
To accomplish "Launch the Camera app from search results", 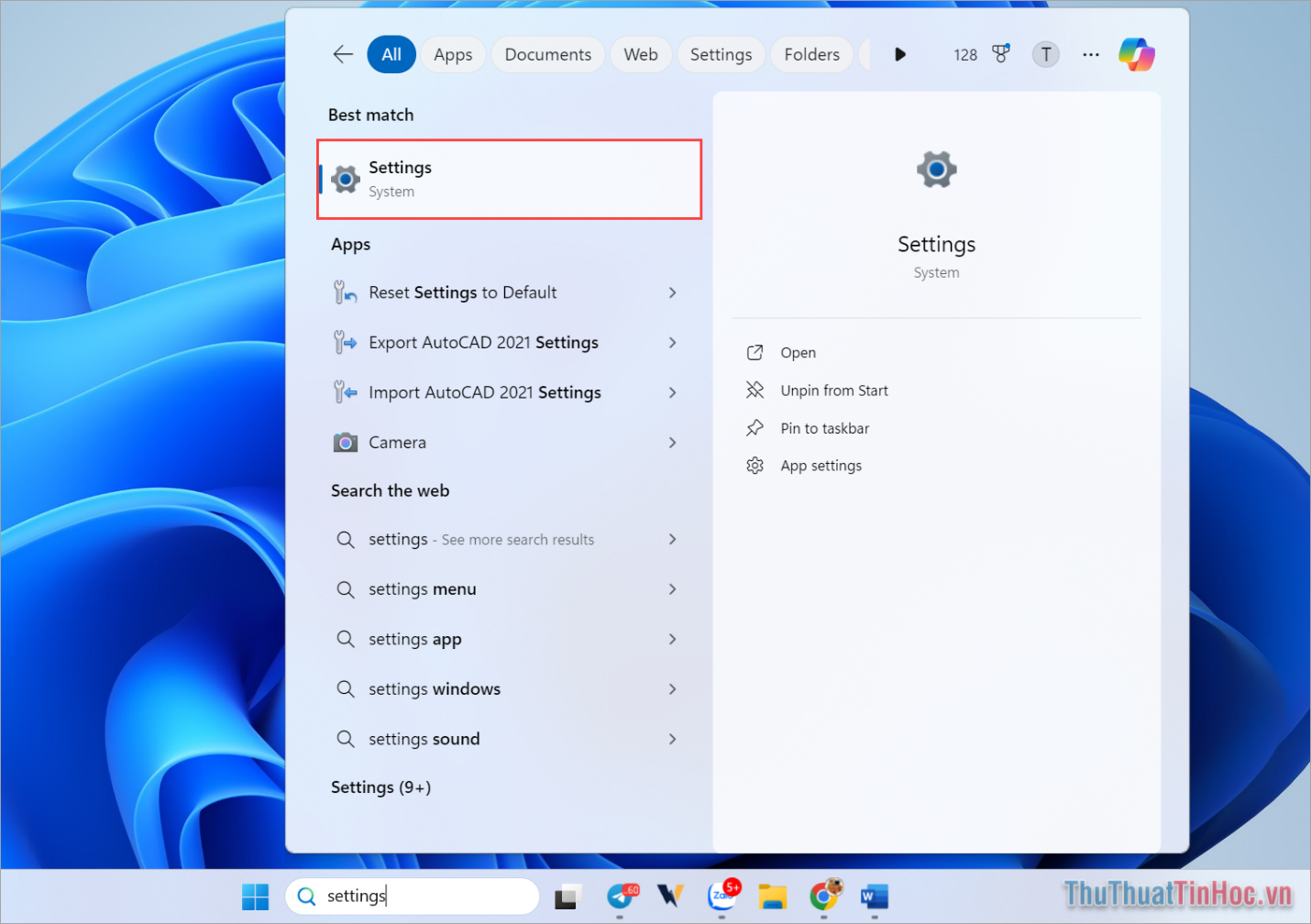I will coord(396,442).
